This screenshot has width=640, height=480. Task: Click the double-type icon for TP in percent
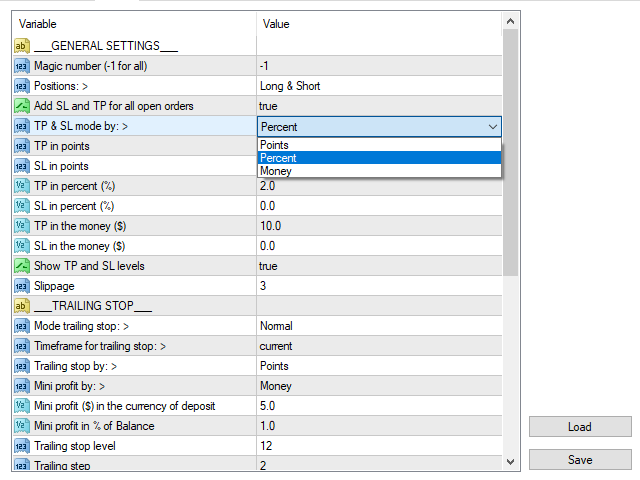(22, 186)
